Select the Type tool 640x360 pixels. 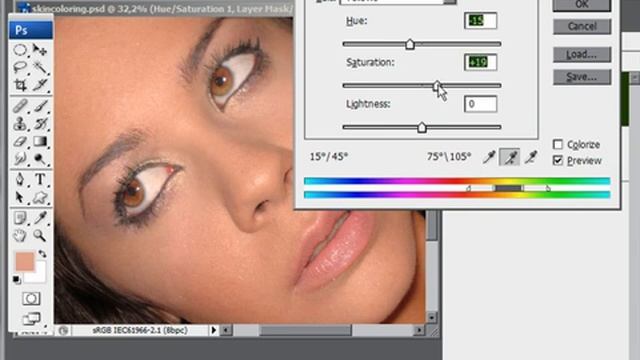pyautogui.click(x=40, y=180)
